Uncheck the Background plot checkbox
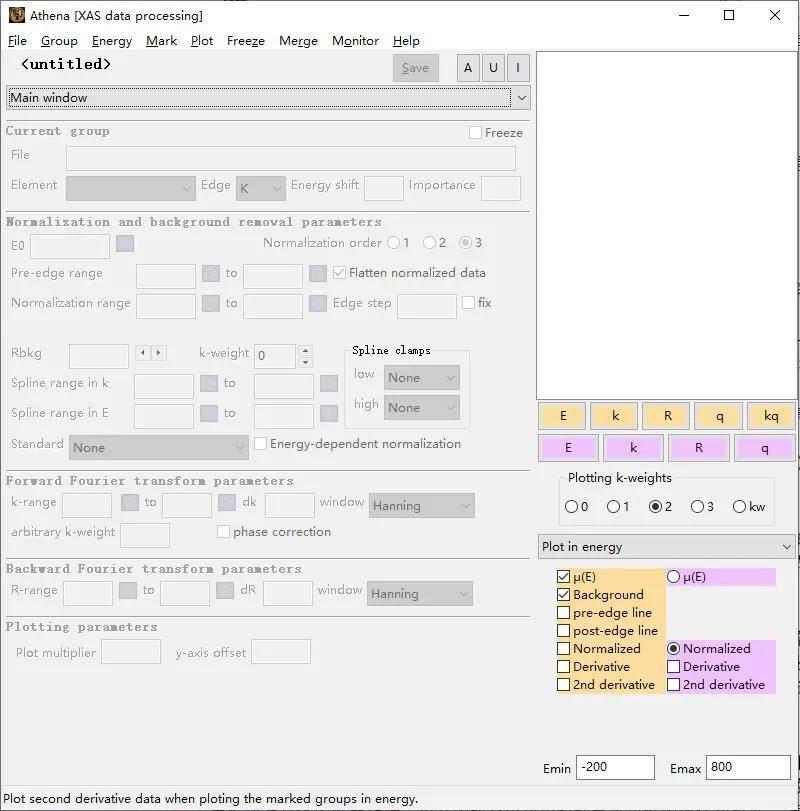 564,595
